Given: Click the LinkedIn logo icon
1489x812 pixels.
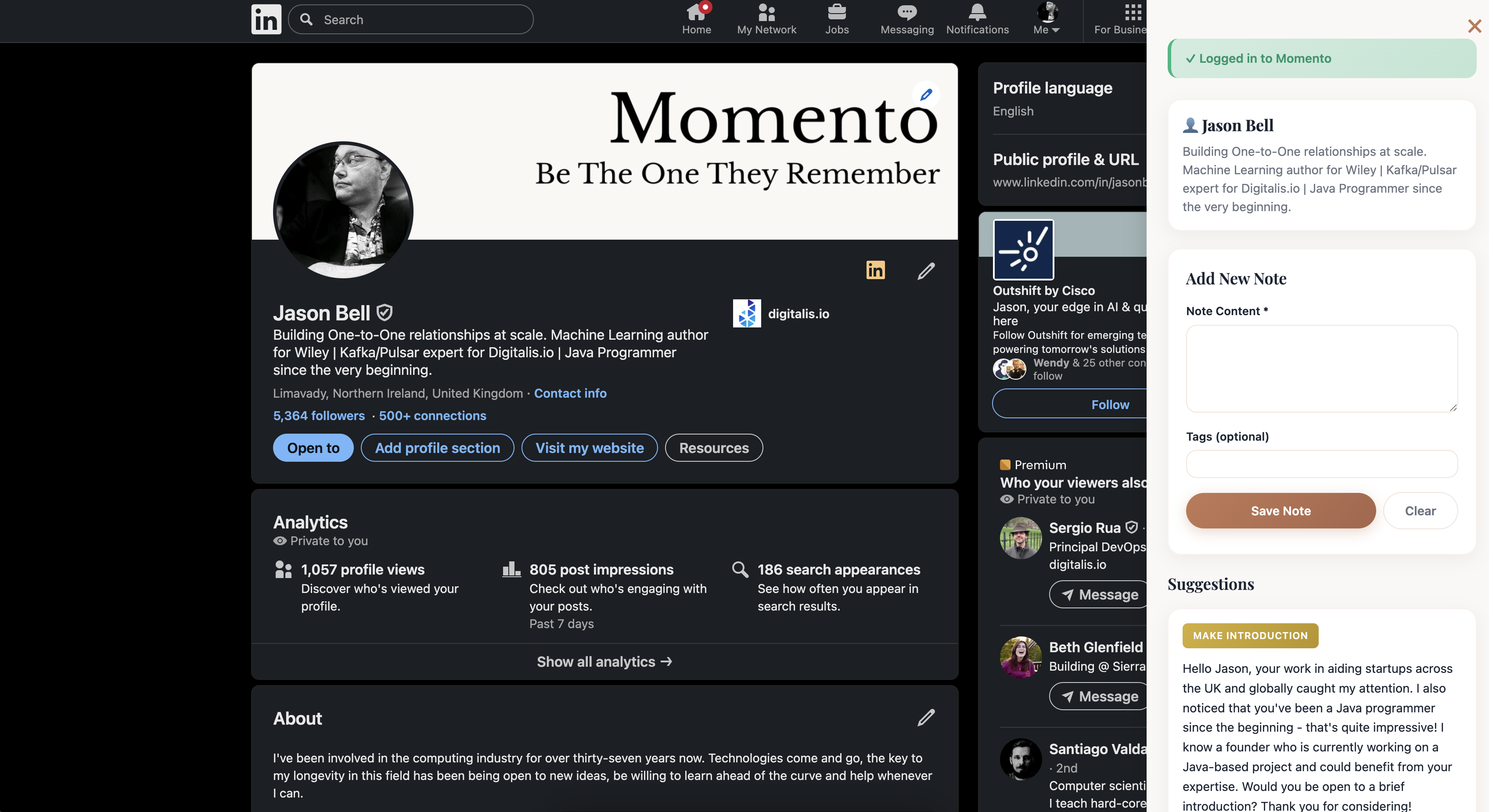Looking at the screenshot, I should [x=266, y=20].
